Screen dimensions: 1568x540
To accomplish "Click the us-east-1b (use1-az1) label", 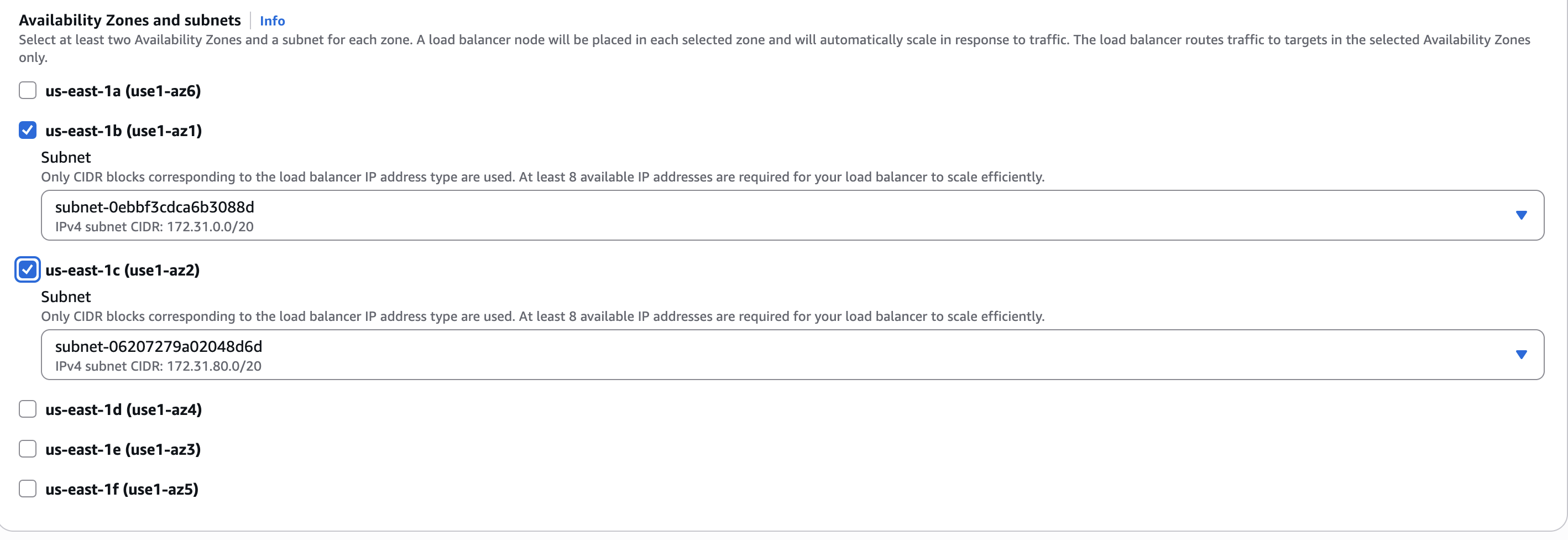I will (x=123, y=130).
